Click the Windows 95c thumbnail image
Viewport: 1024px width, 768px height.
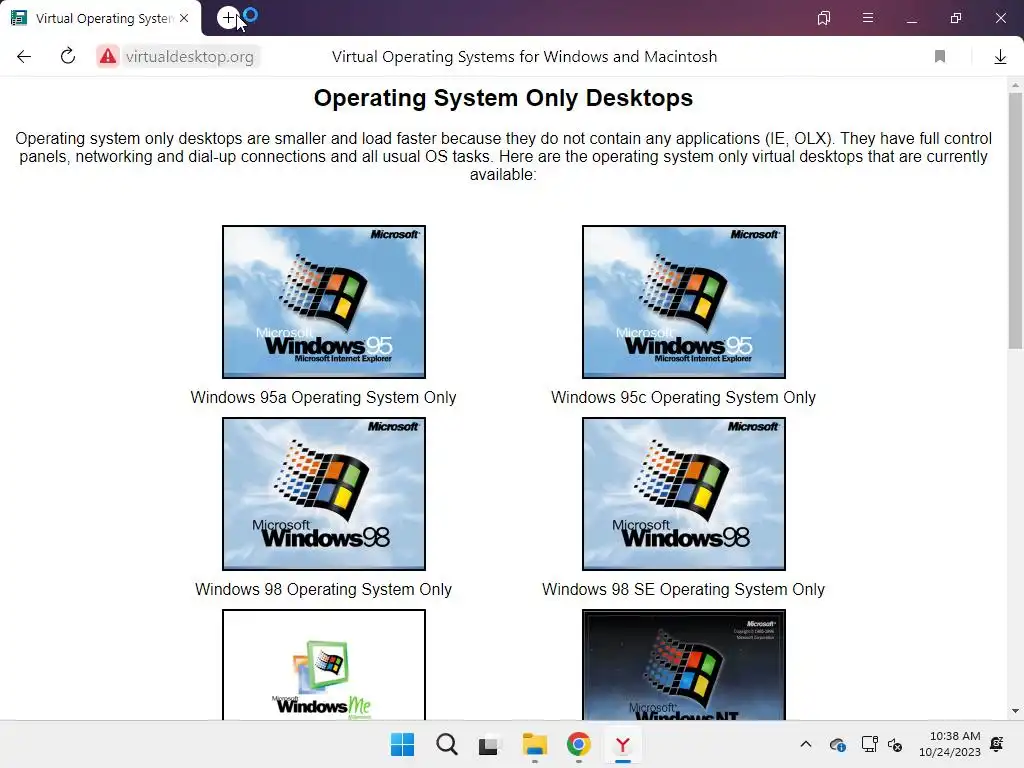(x=684, y=302)
